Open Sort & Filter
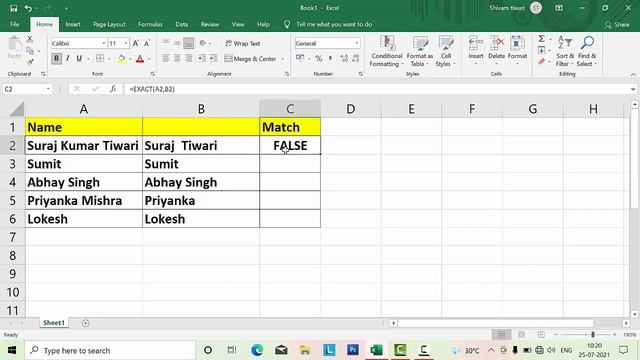This screenshot has height=360, width=640. [x=565, y=51]
